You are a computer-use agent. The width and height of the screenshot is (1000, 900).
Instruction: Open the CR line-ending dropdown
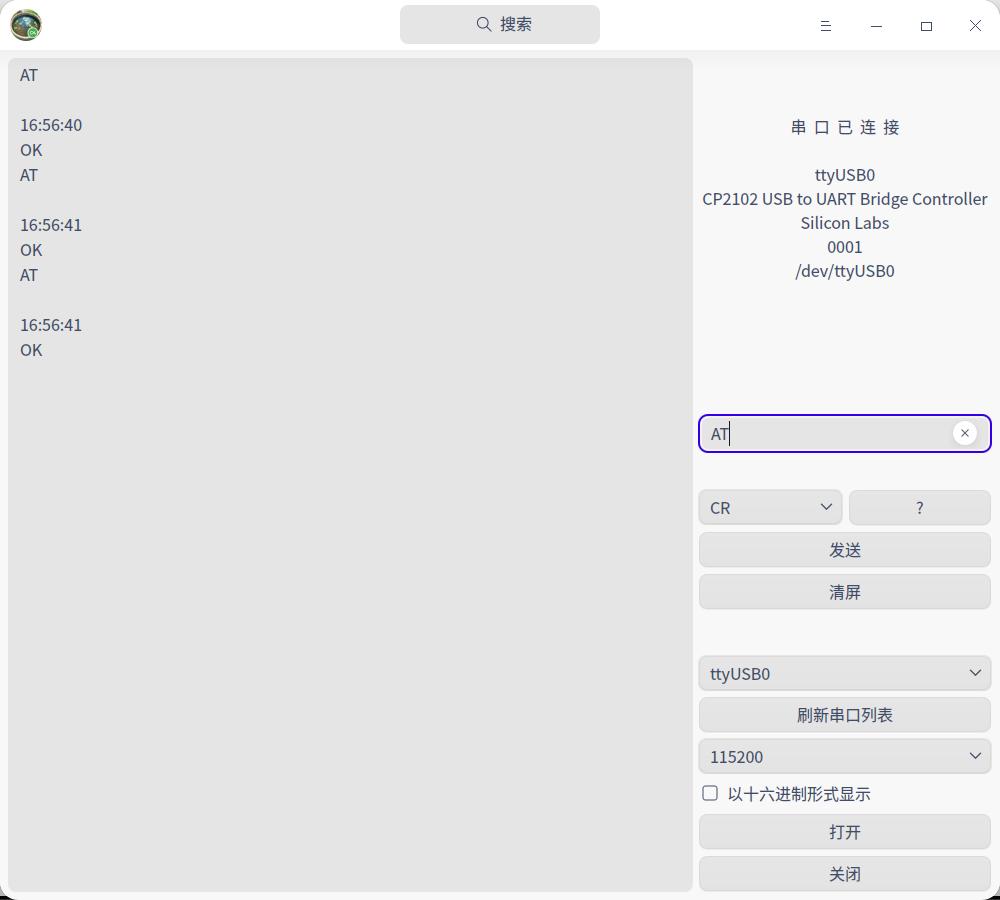coord(770,508)
